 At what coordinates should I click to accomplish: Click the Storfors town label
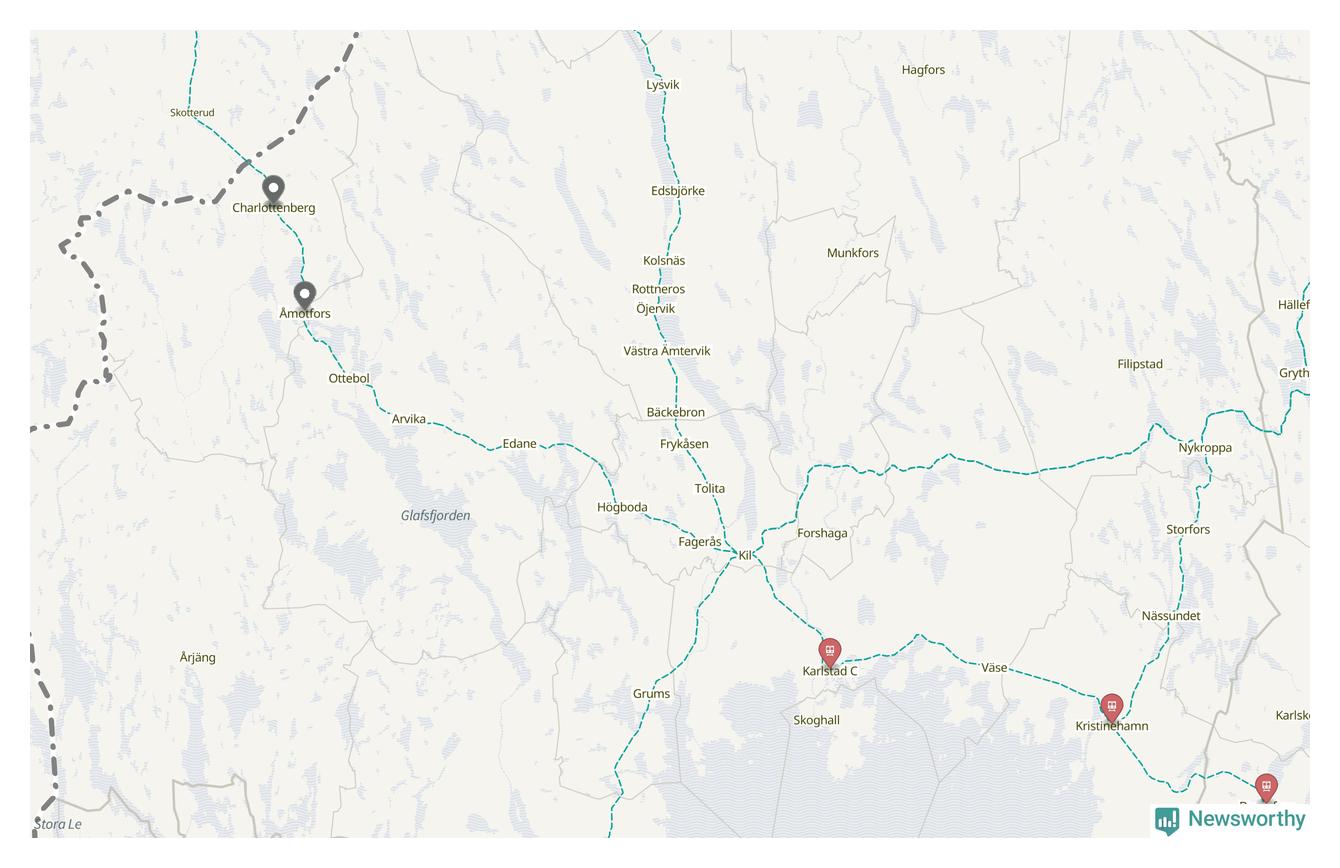[x=1188, y=529]
